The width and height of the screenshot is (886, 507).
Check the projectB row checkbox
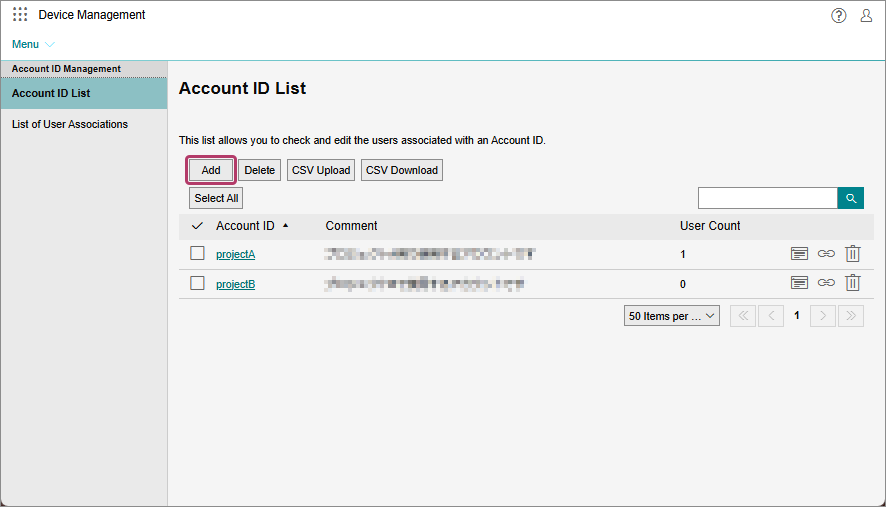198,283
